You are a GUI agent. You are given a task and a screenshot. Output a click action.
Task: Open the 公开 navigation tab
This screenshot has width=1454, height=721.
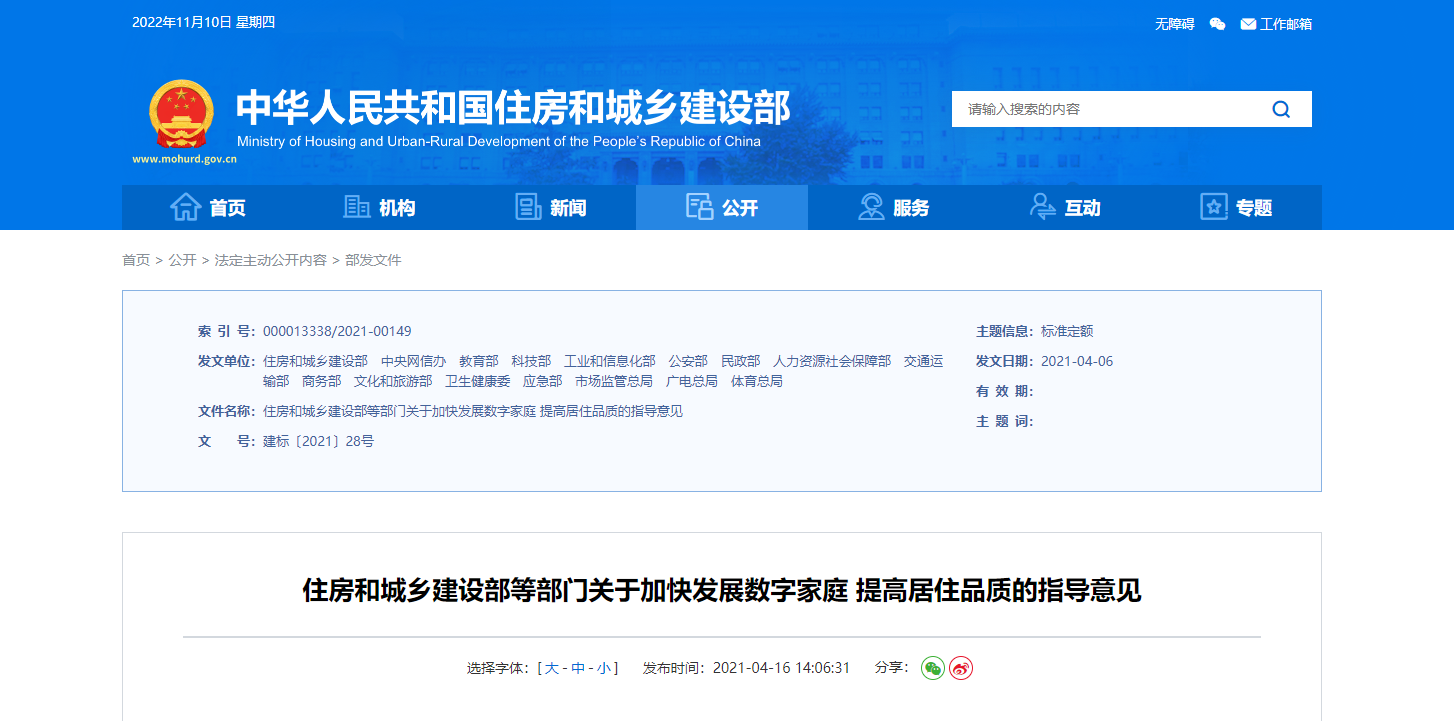[x=722, y=207]
